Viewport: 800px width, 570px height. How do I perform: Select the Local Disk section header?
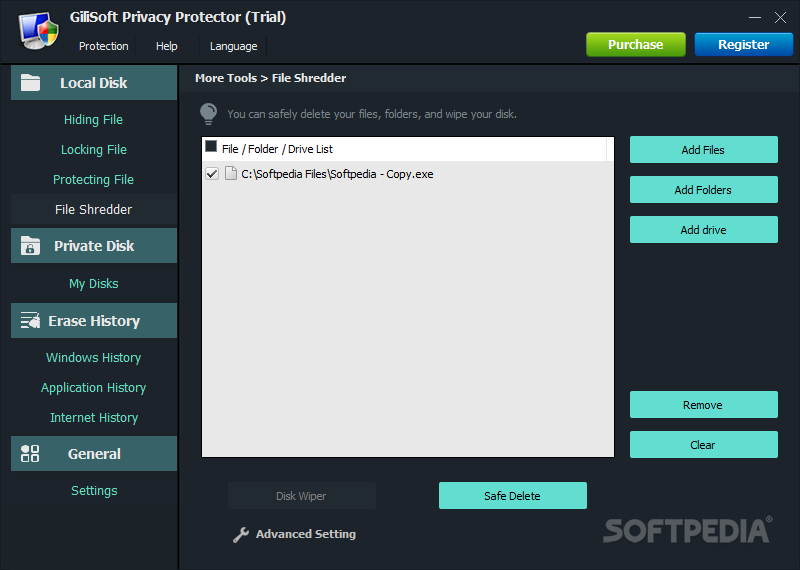click(x=94, y=82)
